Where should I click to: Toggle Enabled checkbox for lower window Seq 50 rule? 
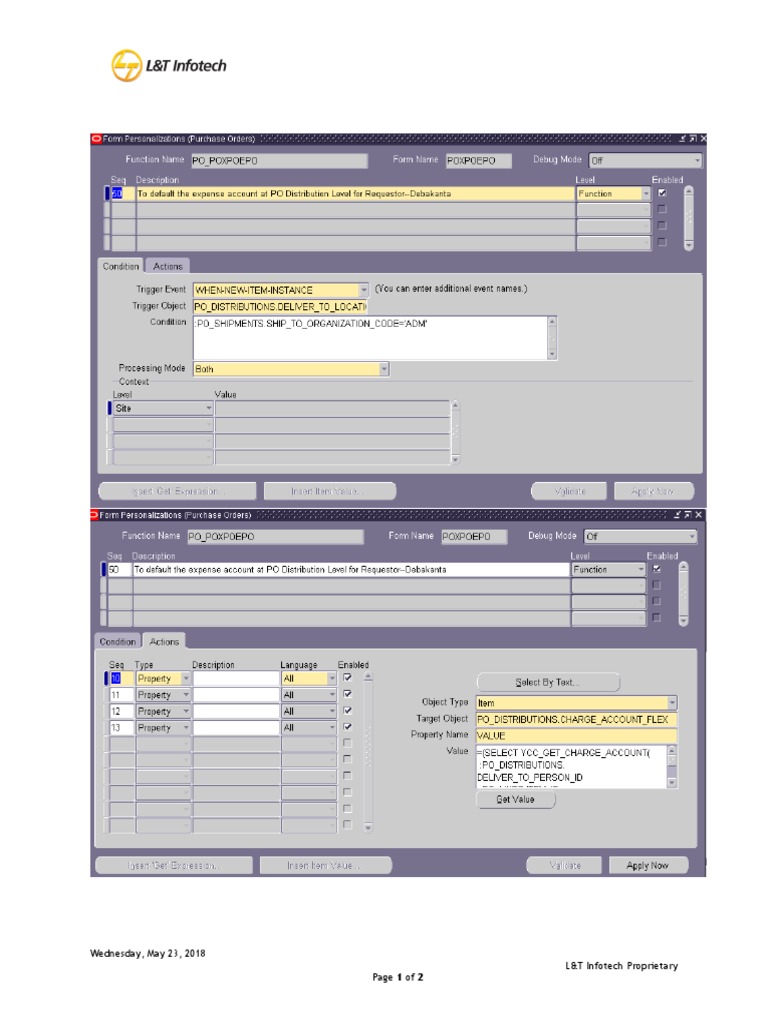point(657,569)
